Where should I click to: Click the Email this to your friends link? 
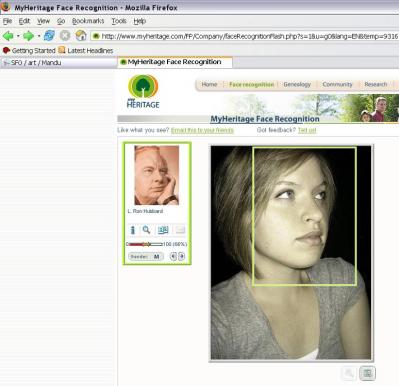(202, 130)
